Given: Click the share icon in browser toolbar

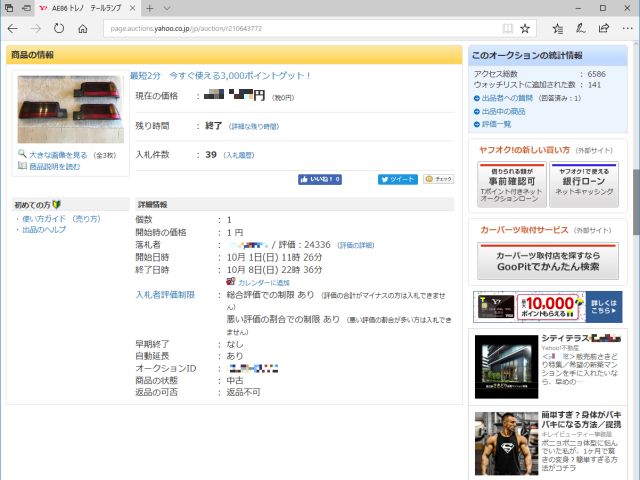Looking at the screenshot, I should (x=603, y=28).
